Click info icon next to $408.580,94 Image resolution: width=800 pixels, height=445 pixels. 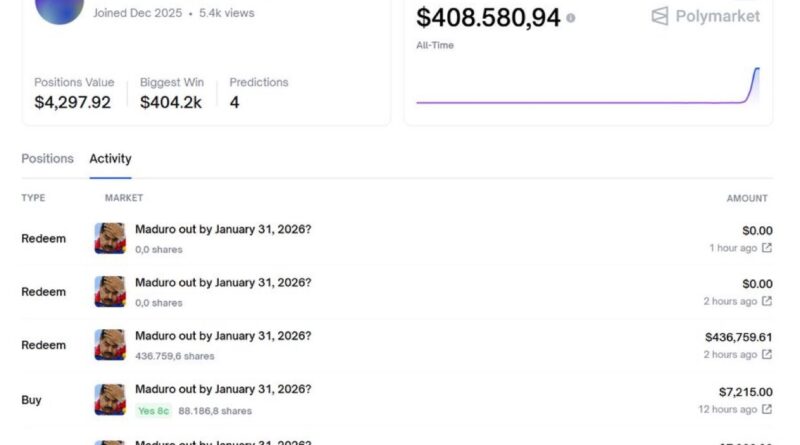tap(571, 18)
